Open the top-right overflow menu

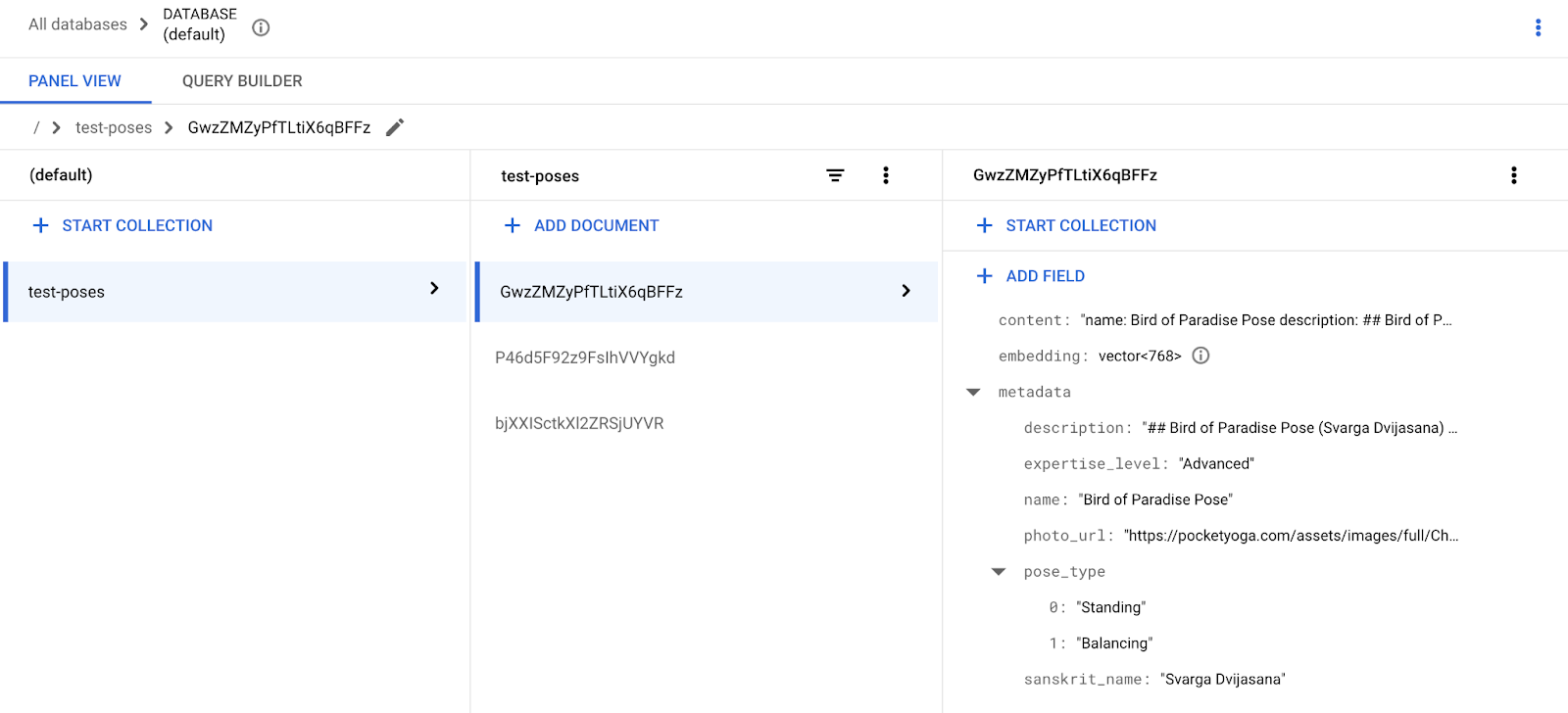(1538, 27)
